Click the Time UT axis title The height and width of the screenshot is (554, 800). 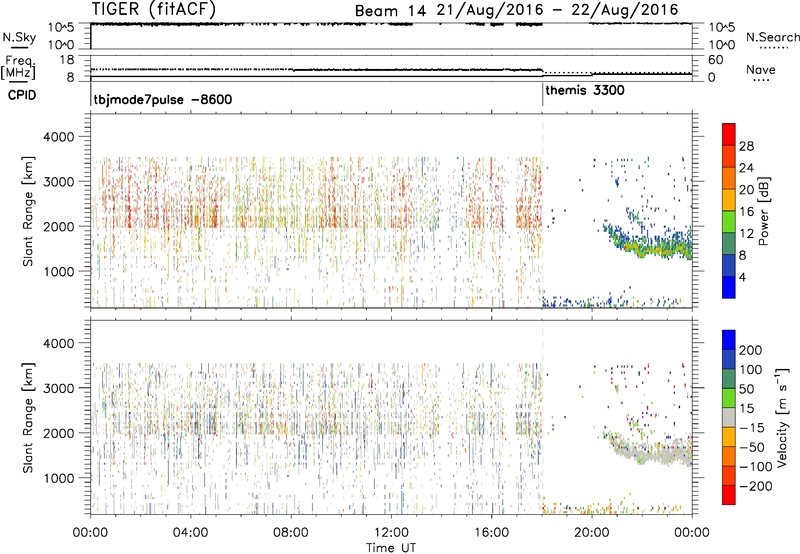pyautogui.click(x=391, y=548)
